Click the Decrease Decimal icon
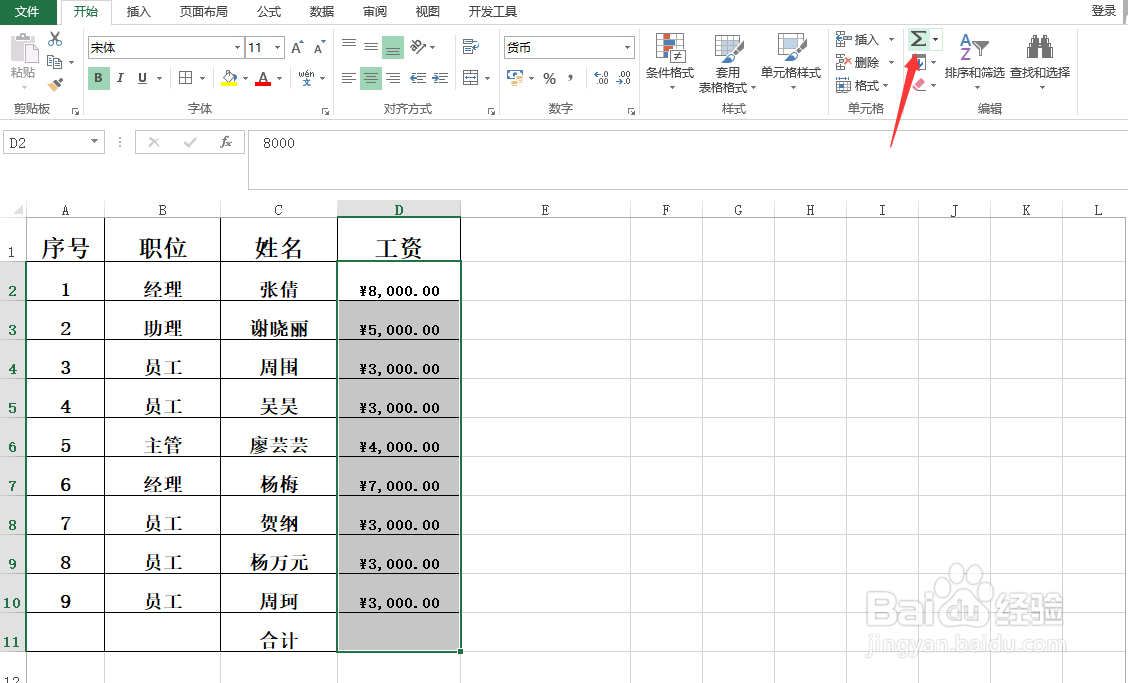Viewport: 1128px width, 683px height. pos(624,78)
